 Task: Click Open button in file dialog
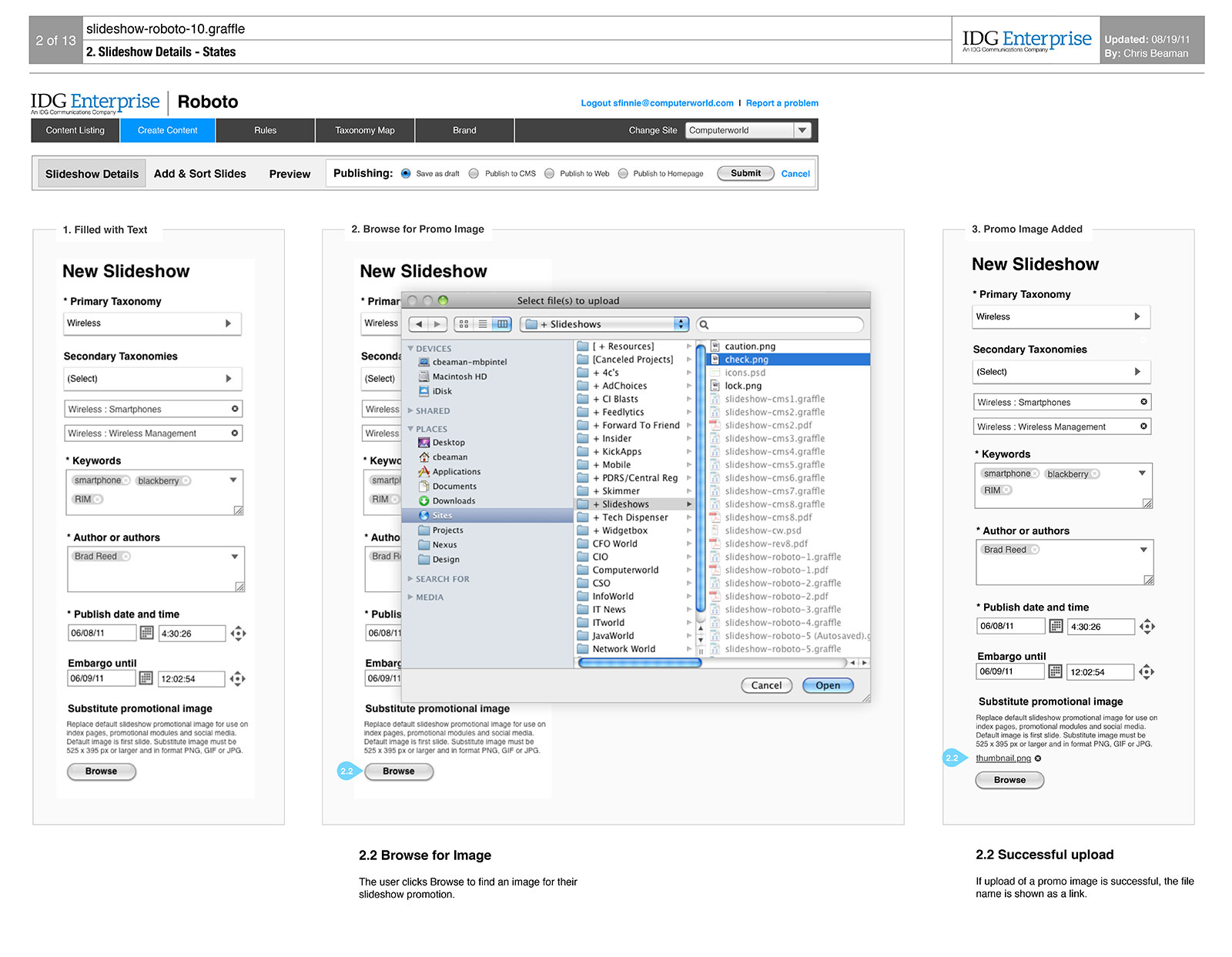[x=828, y=685]
